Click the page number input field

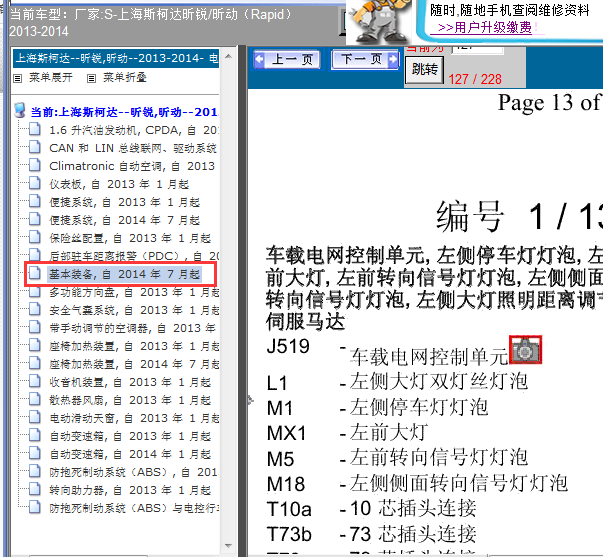click(x=477, y=49)
